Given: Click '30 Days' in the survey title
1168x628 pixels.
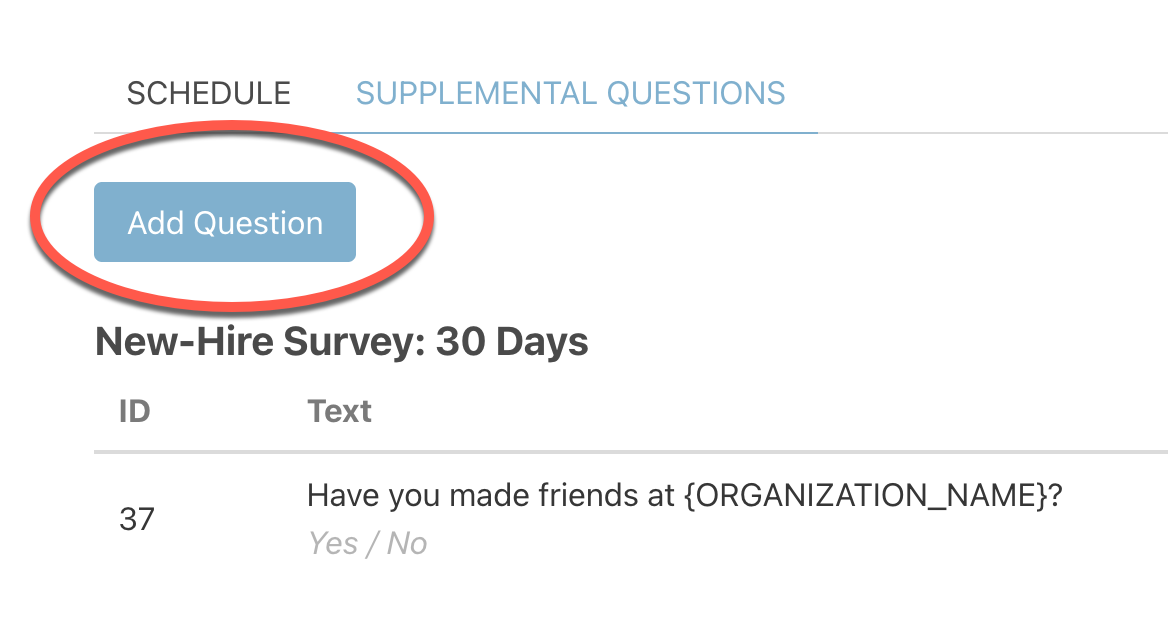Looking at the screenshot, I should [512, 342].
